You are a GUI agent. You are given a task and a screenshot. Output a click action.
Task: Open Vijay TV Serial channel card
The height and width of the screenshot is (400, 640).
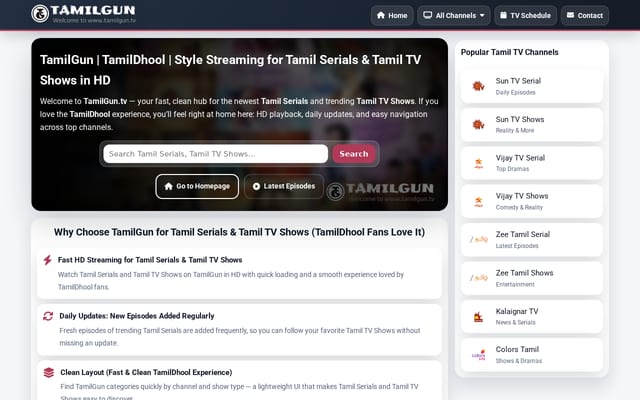tap(531, 163)
